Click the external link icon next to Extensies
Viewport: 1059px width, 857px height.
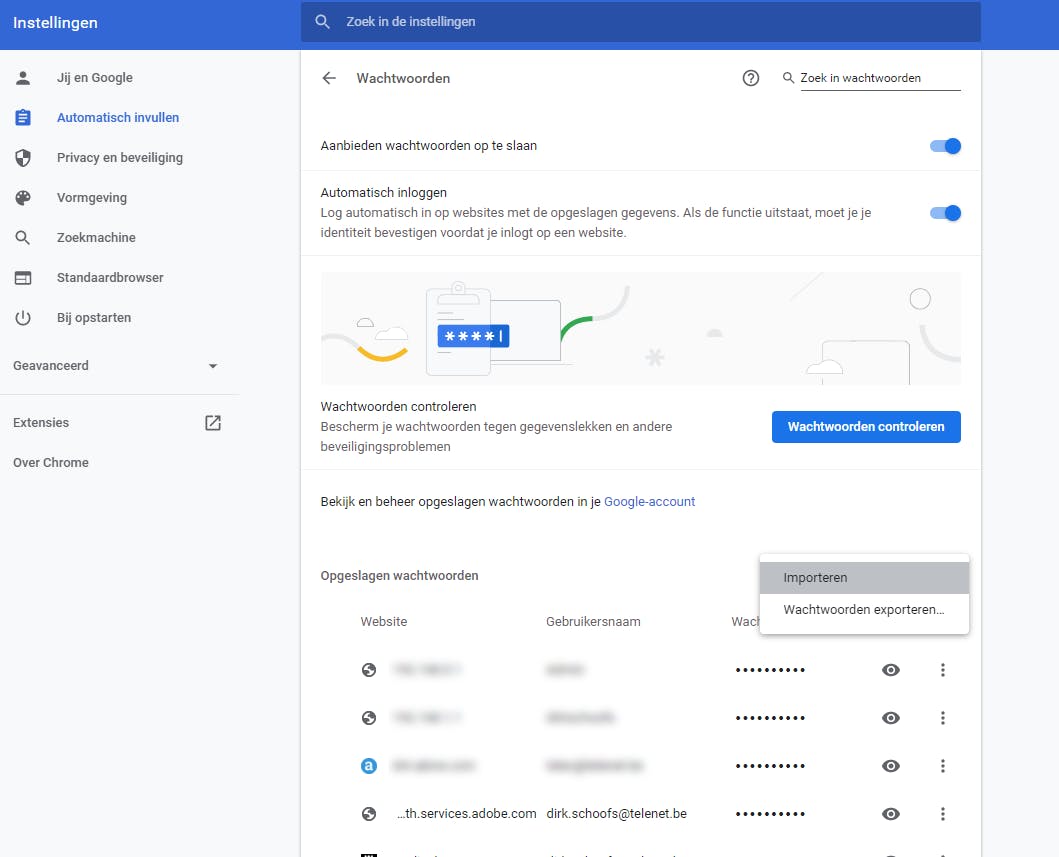tap(213, 423)
